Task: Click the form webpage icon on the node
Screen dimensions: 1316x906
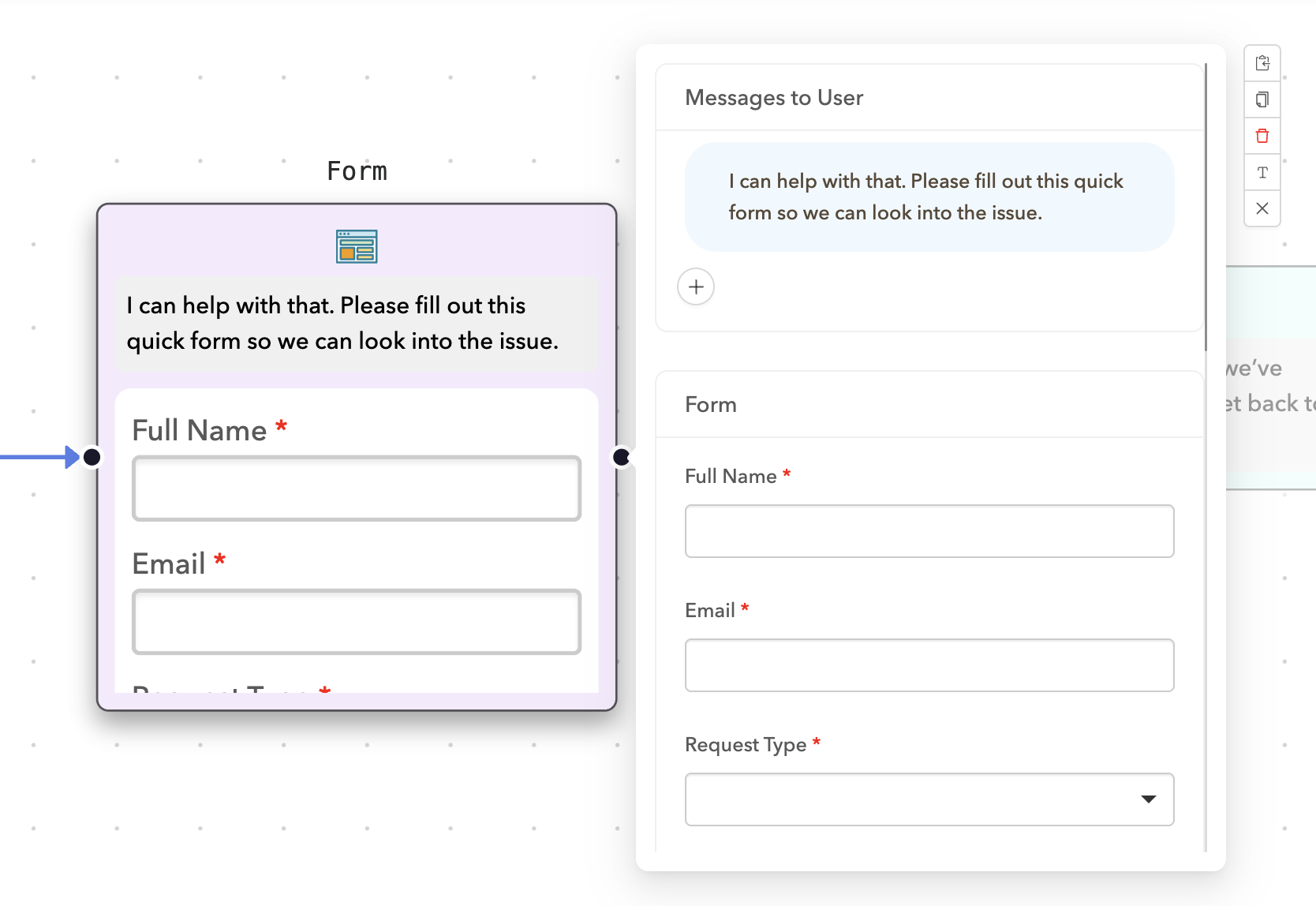Action: [x=357, y=245]
